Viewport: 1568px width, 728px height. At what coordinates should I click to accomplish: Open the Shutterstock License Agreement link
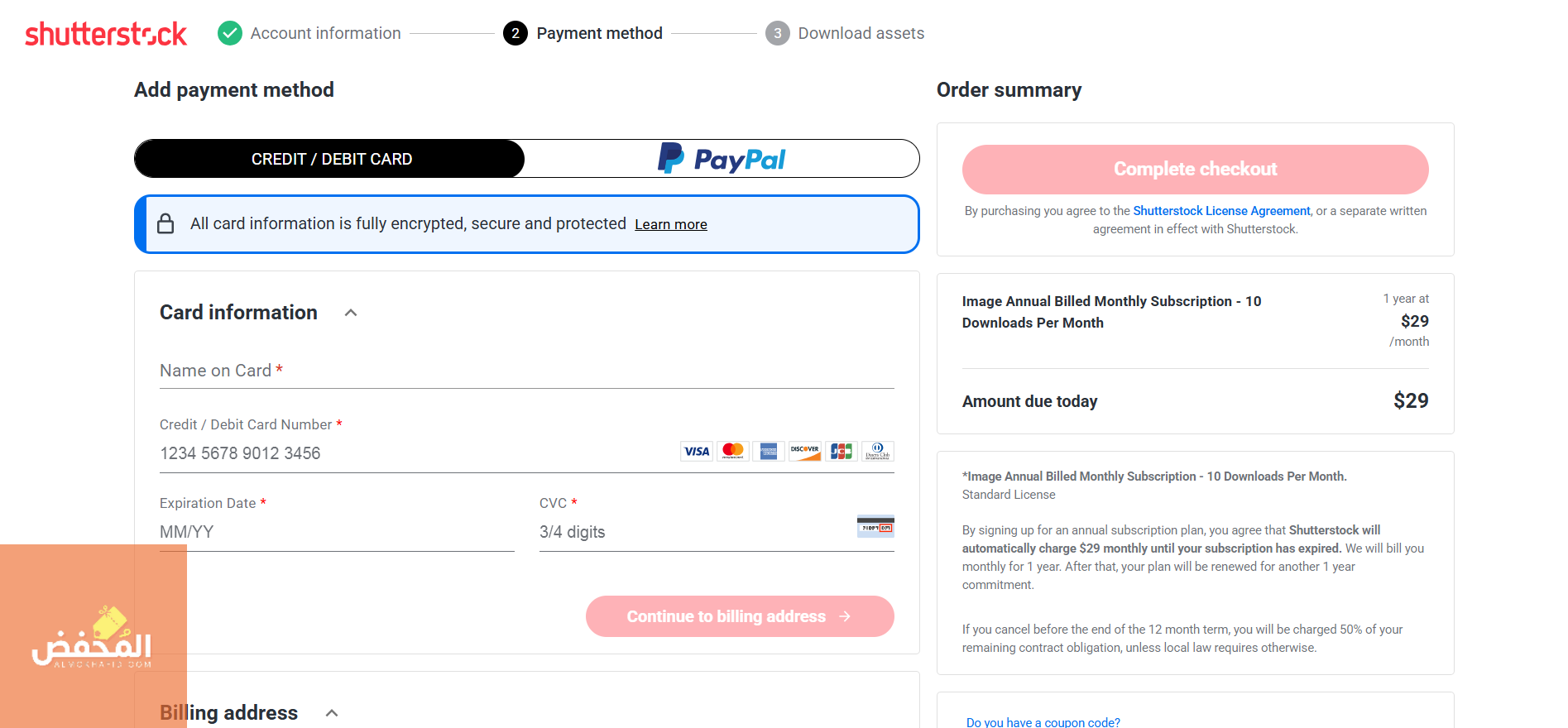point(1221,211)
